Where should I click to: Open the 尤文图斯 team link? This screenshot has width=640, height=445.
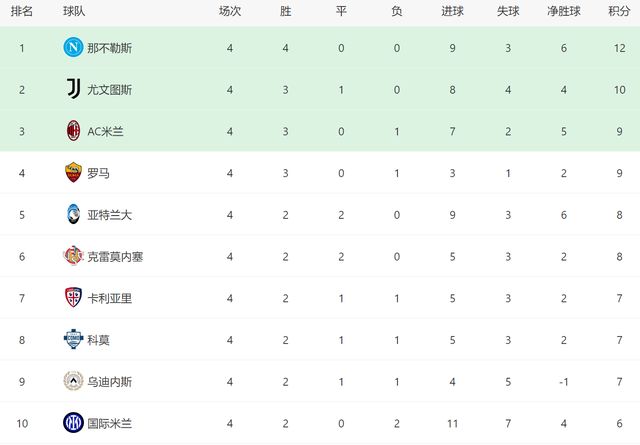pos(109,90)
